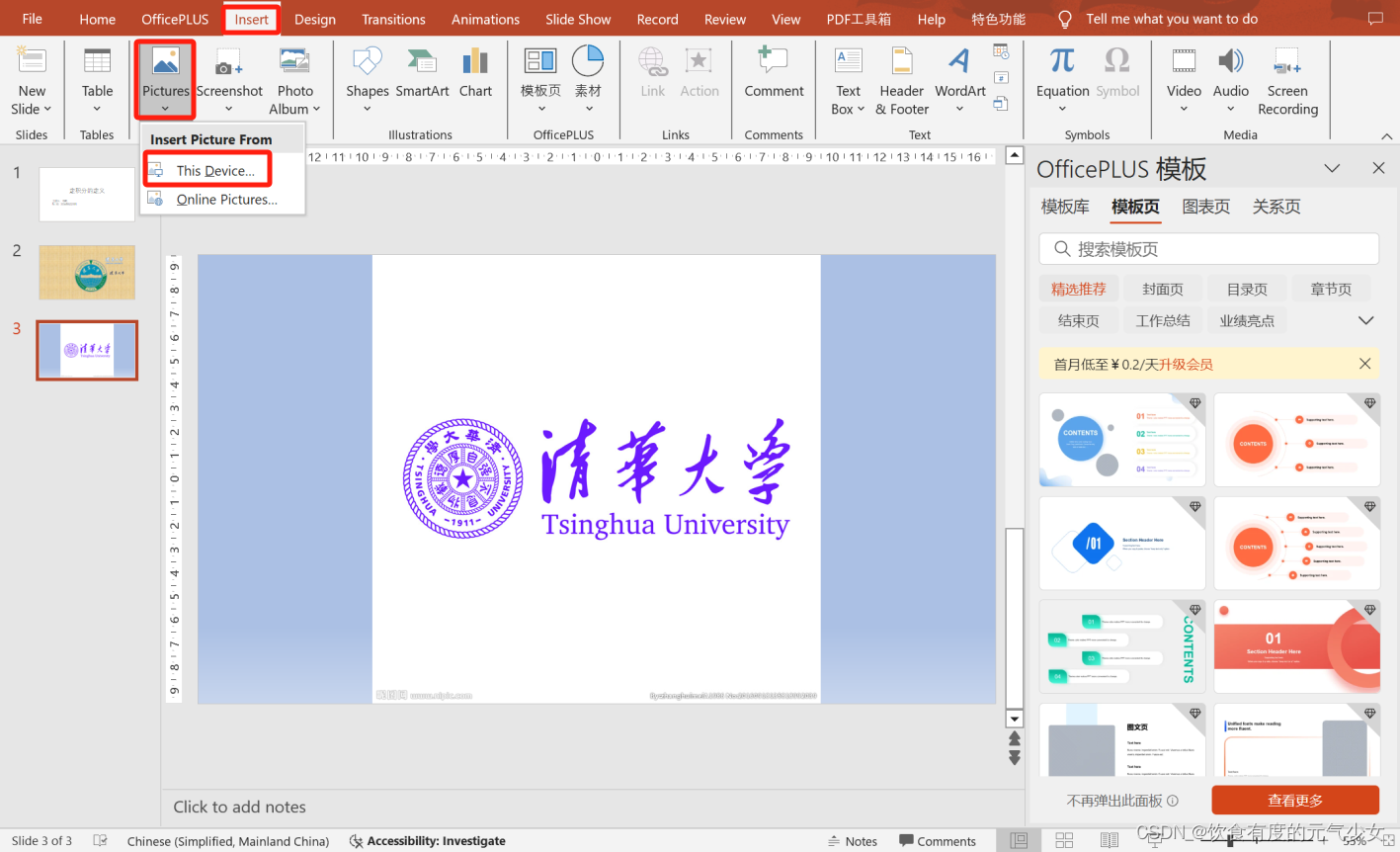Pick the red 01 Section Header template
Image resolution: width=1400 pixels, height=852 pixels.
[1296, 646]
